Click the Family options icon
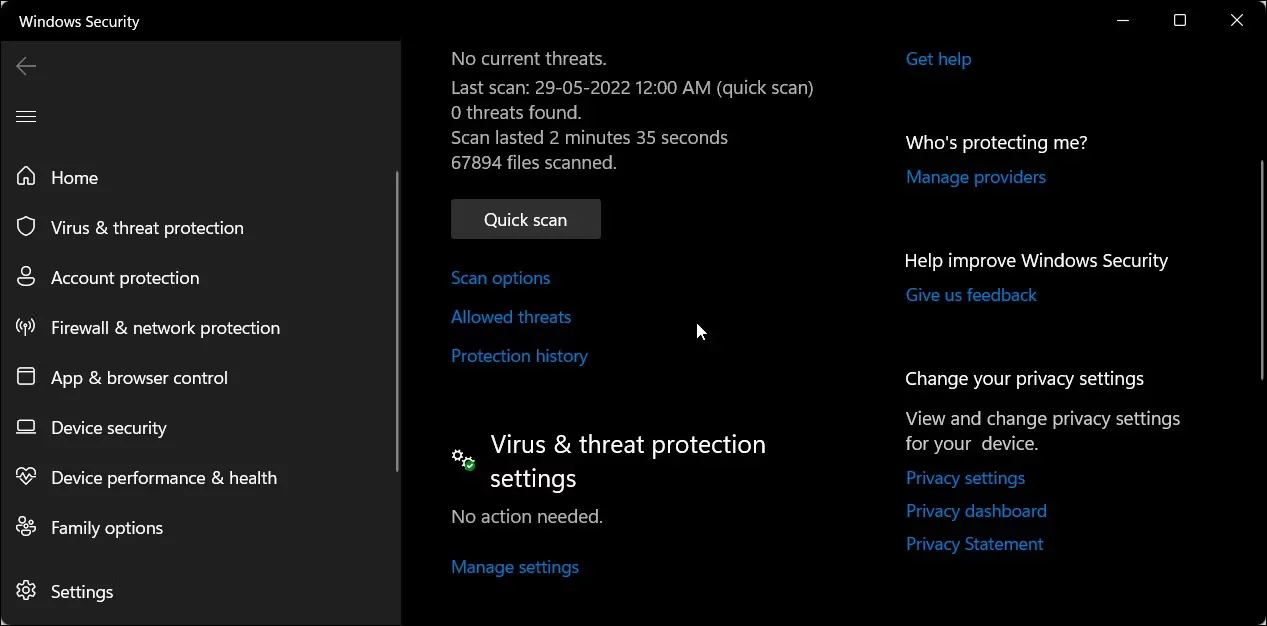The height and width of the screenshot is (626, 1267). point(26,527)
